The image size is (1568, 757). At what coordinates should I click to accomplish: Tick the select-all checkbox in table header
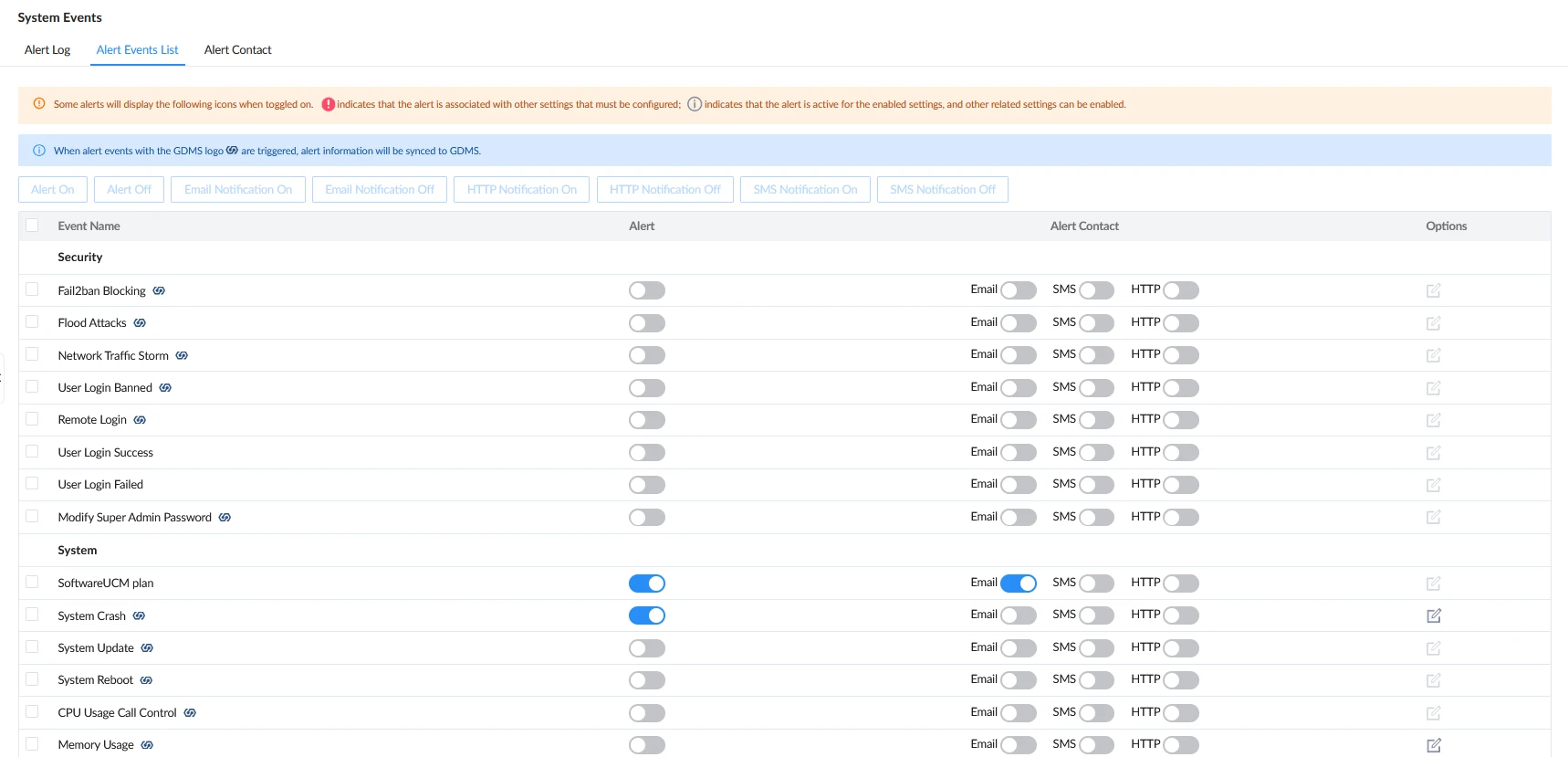pyautogui.click(x=32, y=226)
